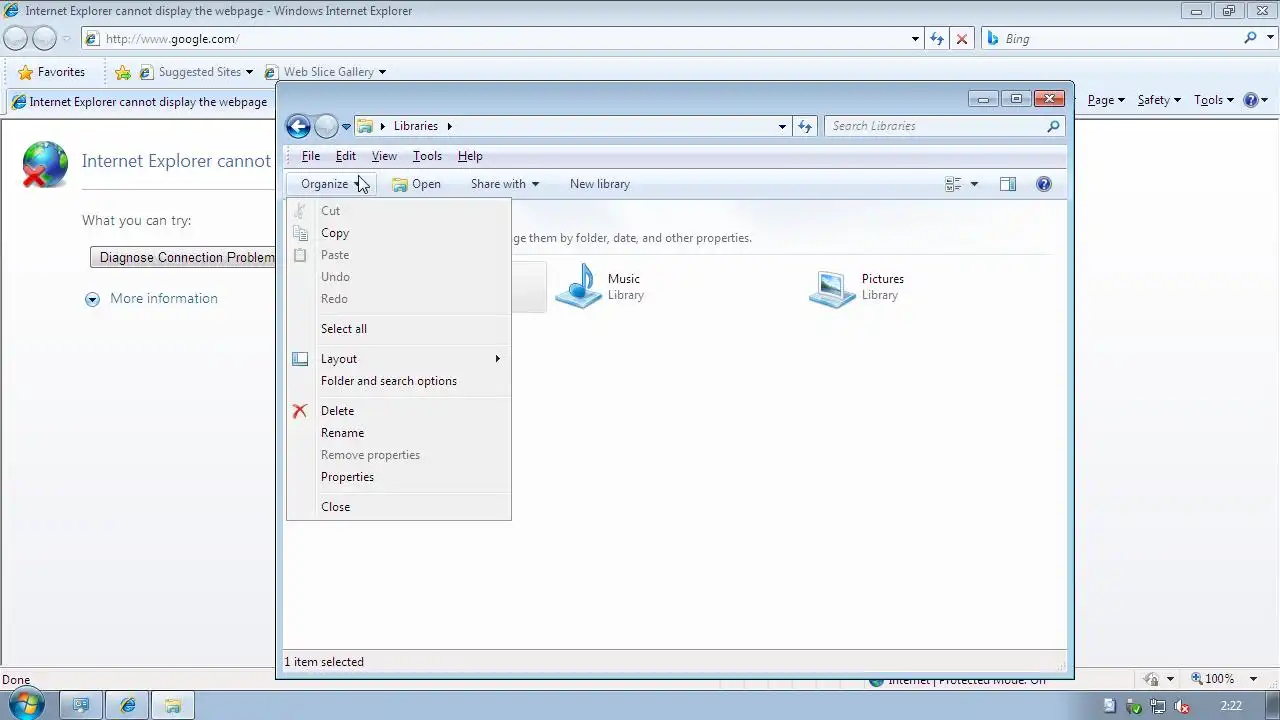Viewport: 1280px width, 720px height.
Task: Open Explorer's Help menu
Action: coord(470,156)
